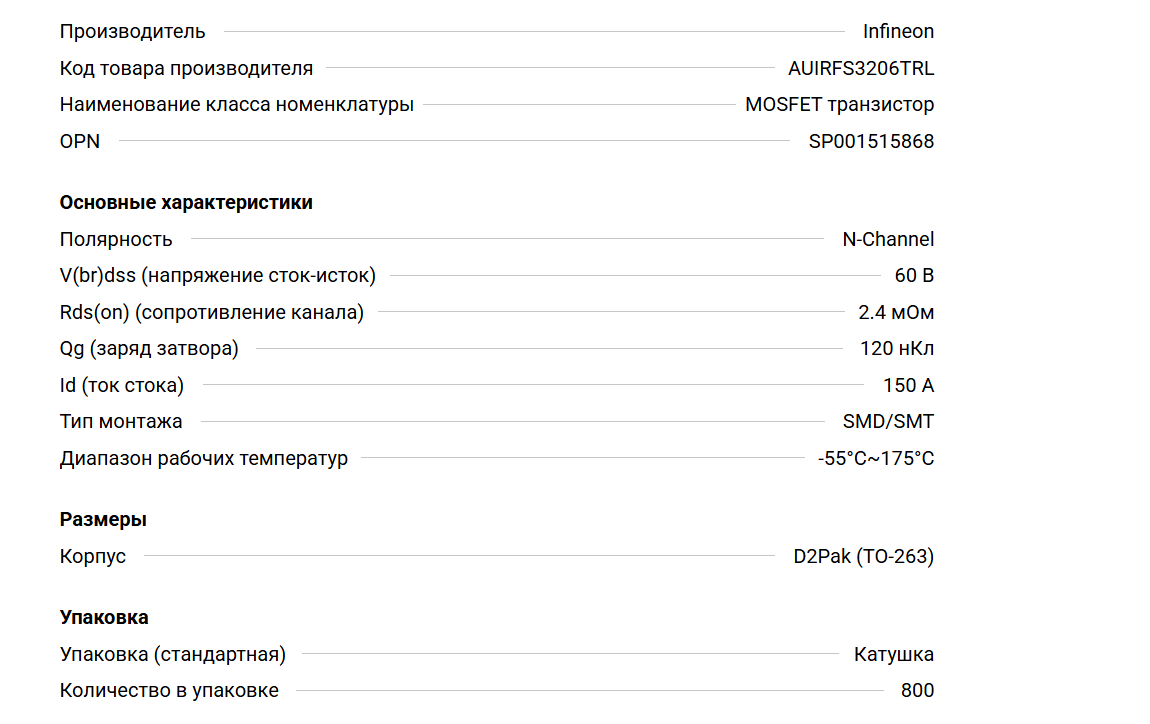
Task: Select the -55°C~175°C temperature range value
Action: coord(876,458)
